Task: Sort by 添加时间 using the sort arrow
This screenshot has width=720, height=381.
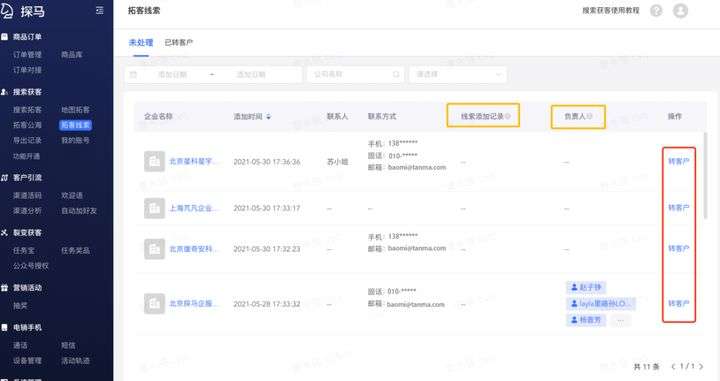Action: point(269,117)
